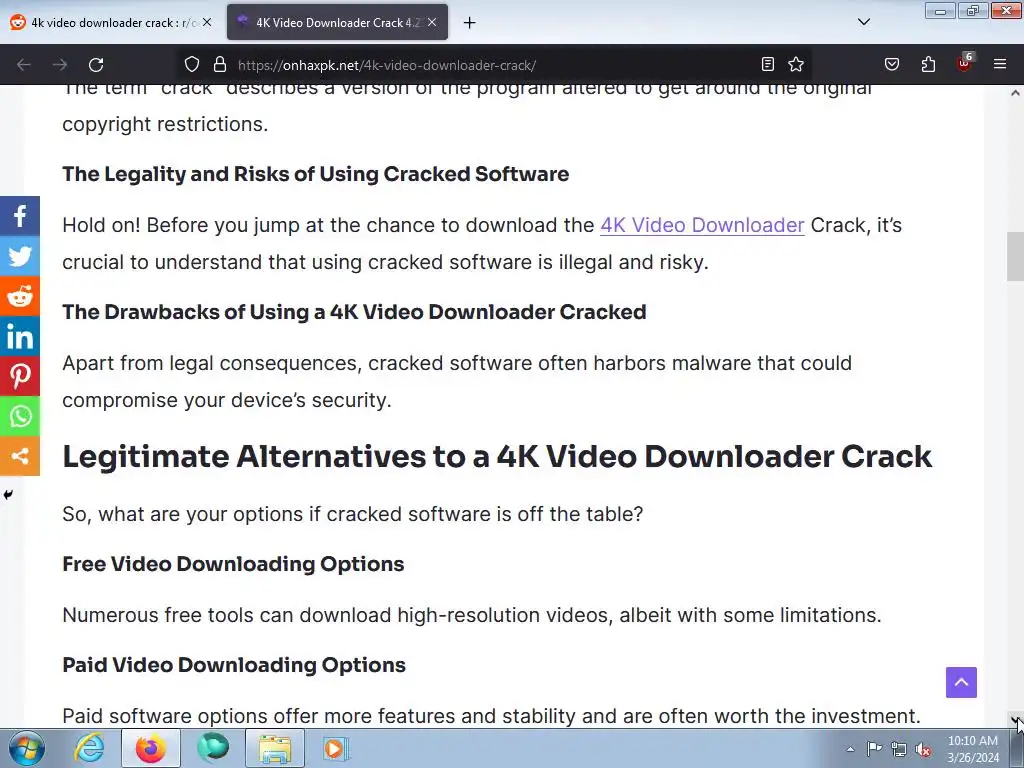Reload the current page
This screenshot has height=768, width=1024.
[96, 65]
